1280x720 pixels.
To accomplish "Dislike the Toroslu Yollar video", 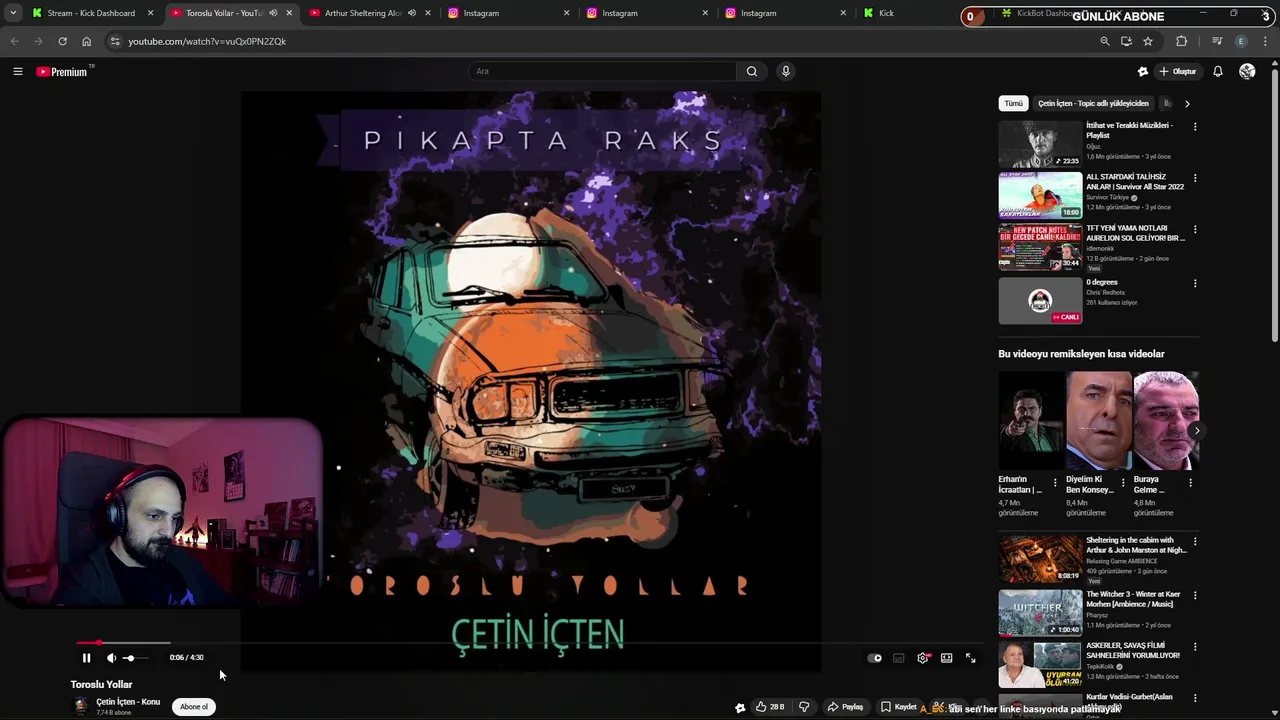I will tap(804, 707).
